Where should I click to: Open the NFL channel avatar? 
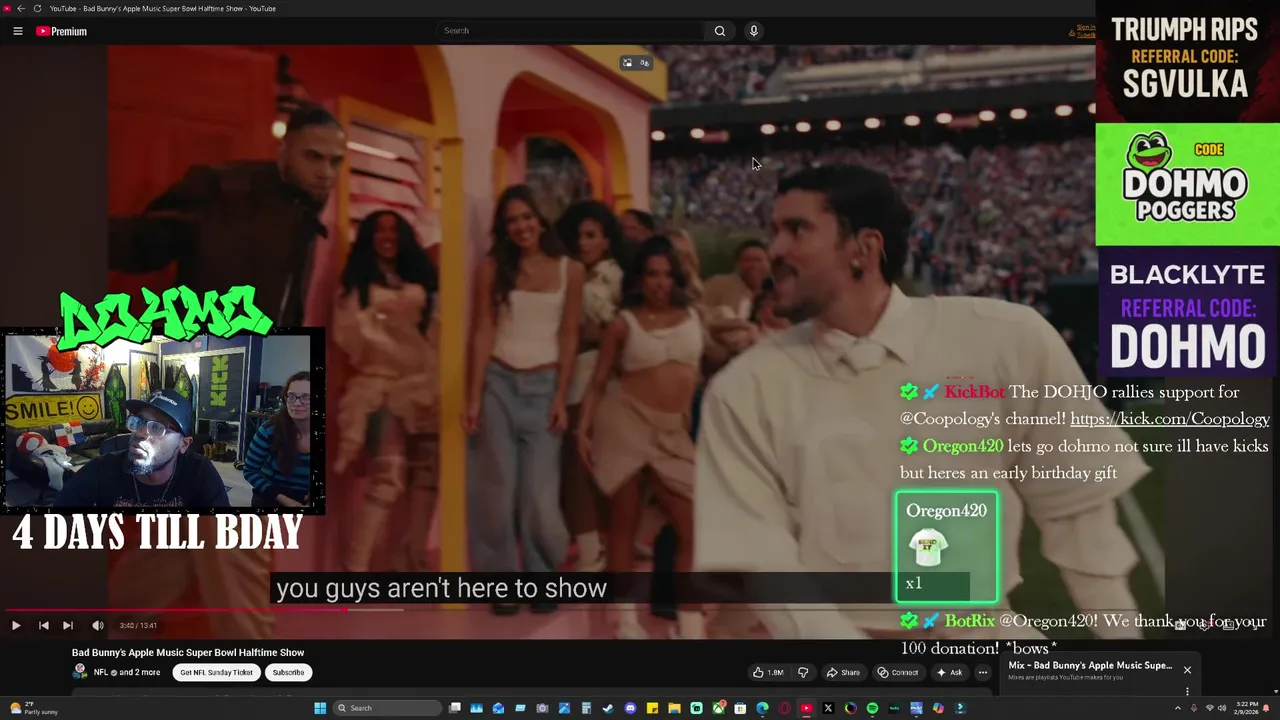pyautogui.click(x=80, y=672)
